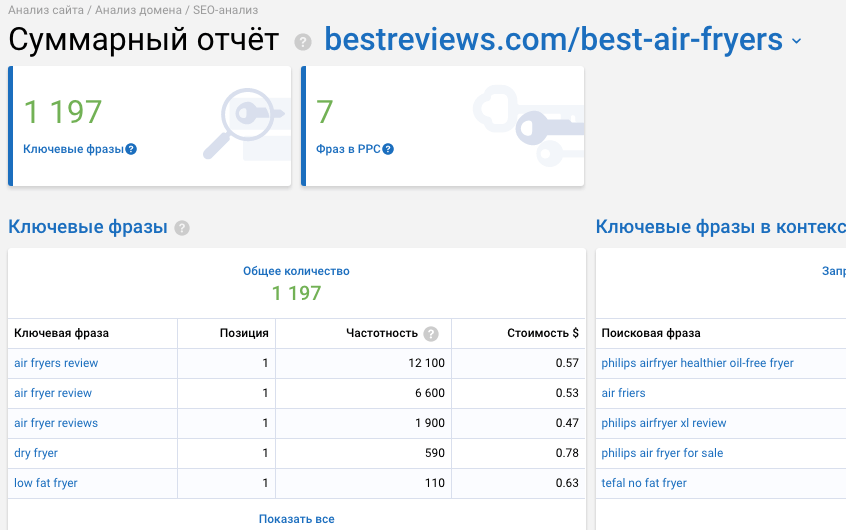The width and height of the screenshot is (846, 530).
Task: Click frequency value 6 600
Action: click(x=430, y=393)
